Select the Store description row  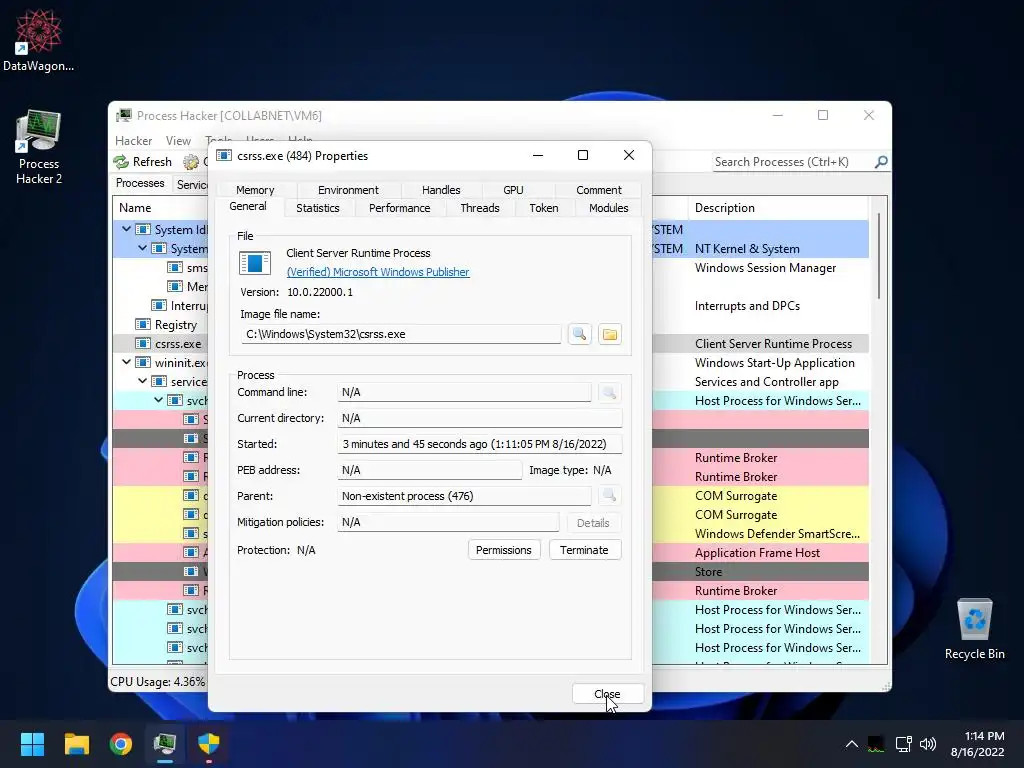tap(709, 571)
